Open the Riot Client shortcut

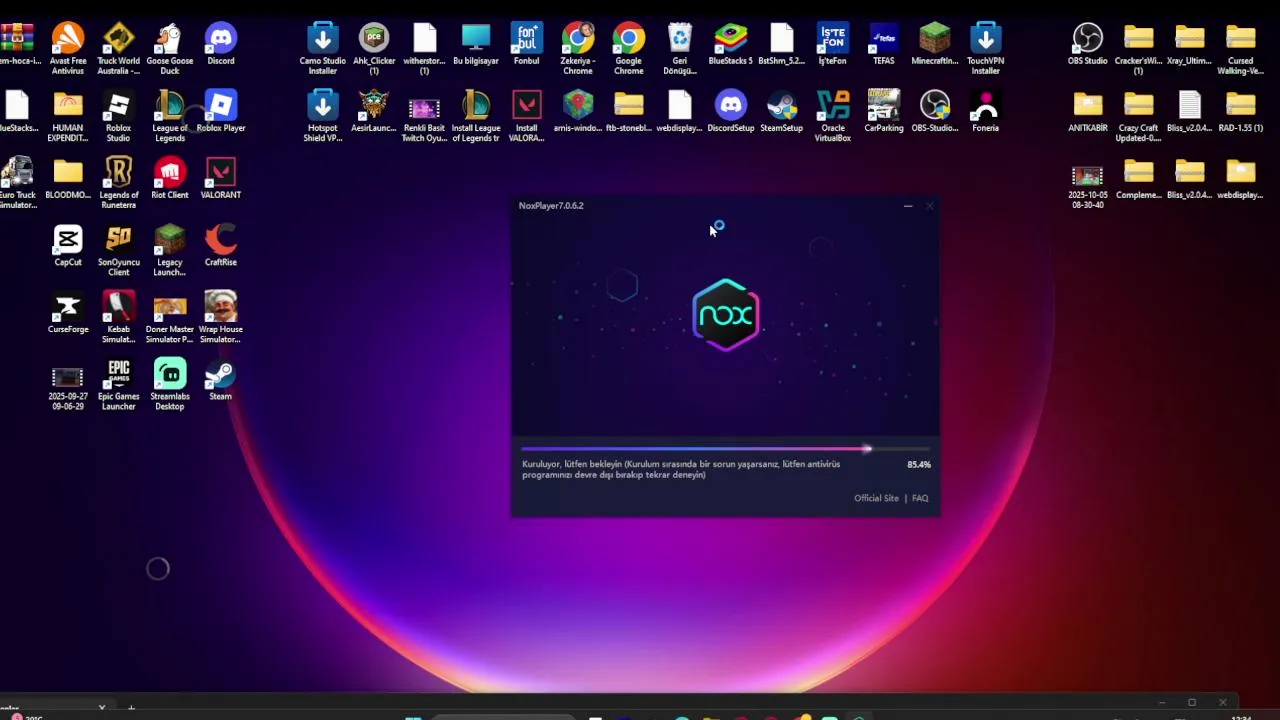169,179
